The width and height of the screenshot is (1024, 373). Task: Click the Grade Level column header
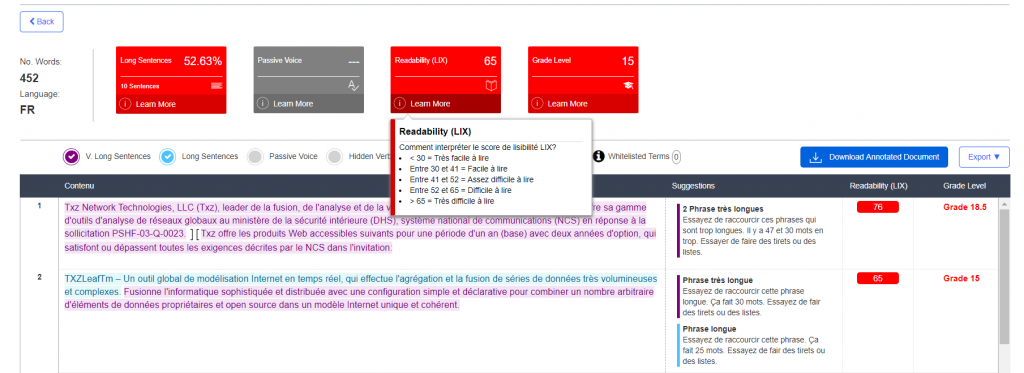(x=964, y=186)
